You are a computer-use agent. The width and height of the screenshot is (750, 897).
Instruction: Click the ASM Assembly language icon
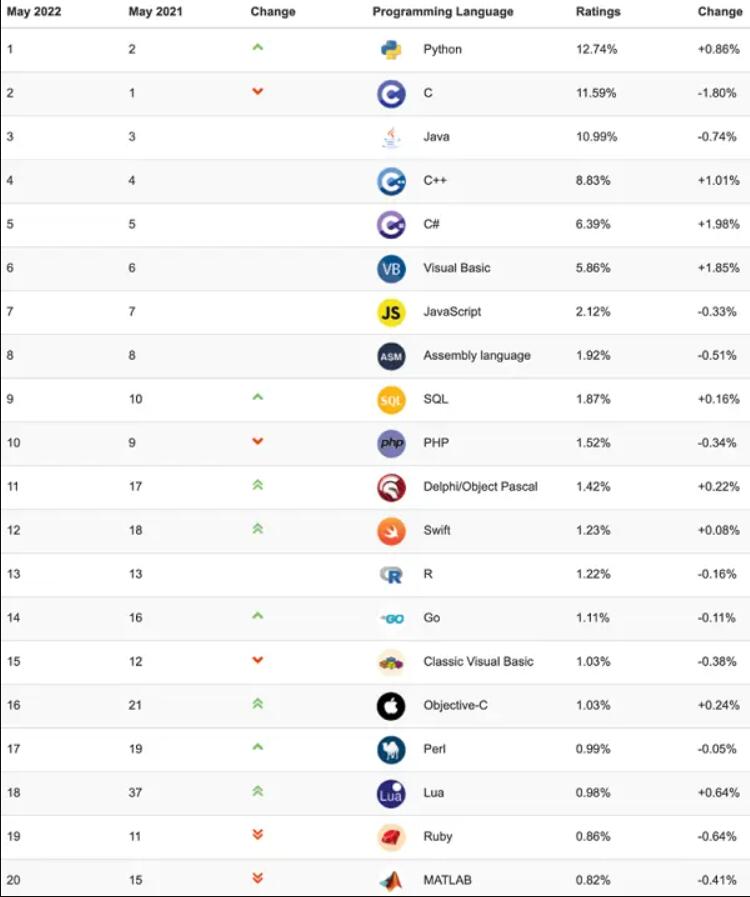point(391,356)
